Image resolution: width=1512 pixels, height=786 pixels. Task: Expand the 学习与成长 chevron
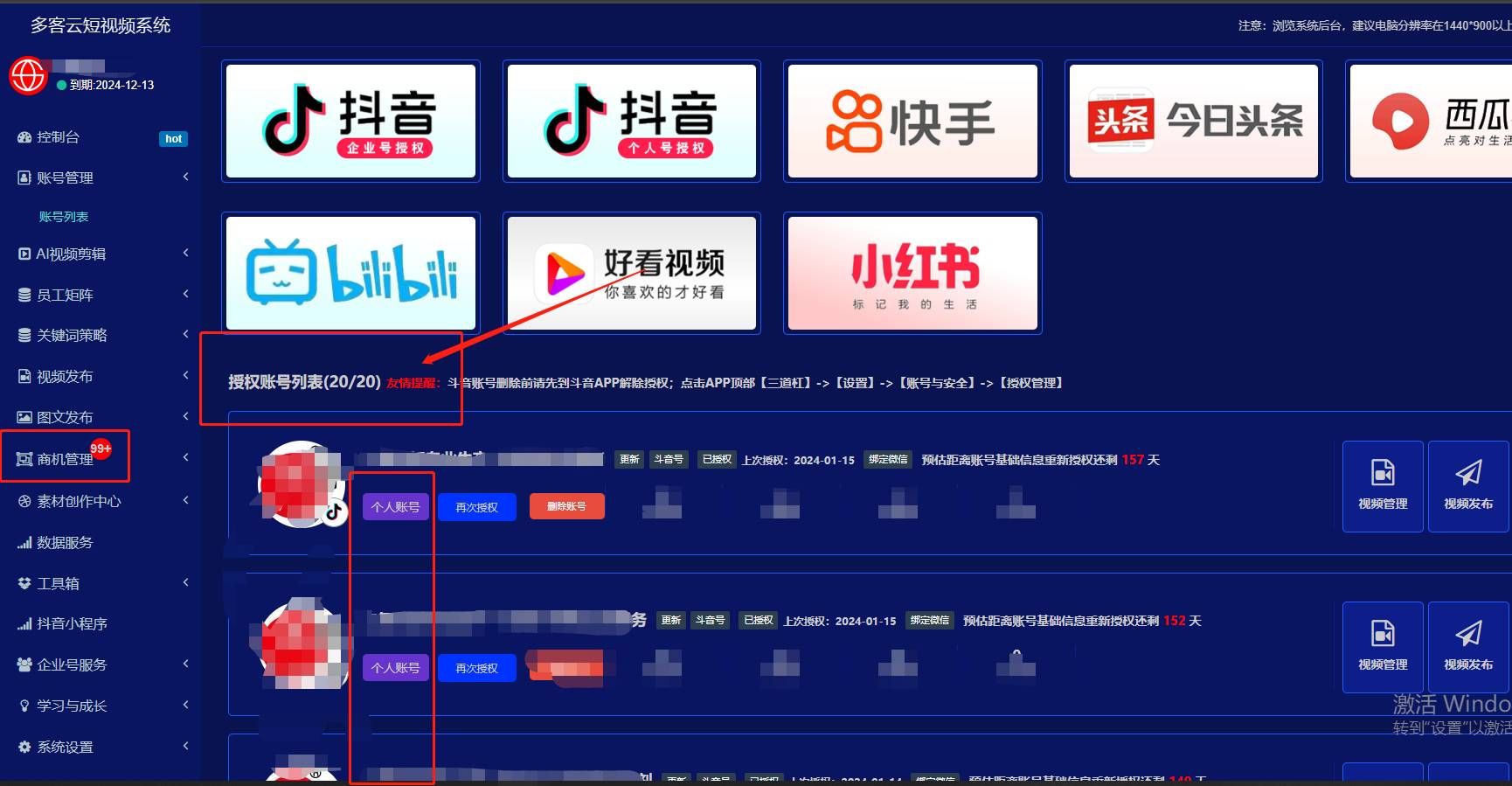click(x=185, y=706)
